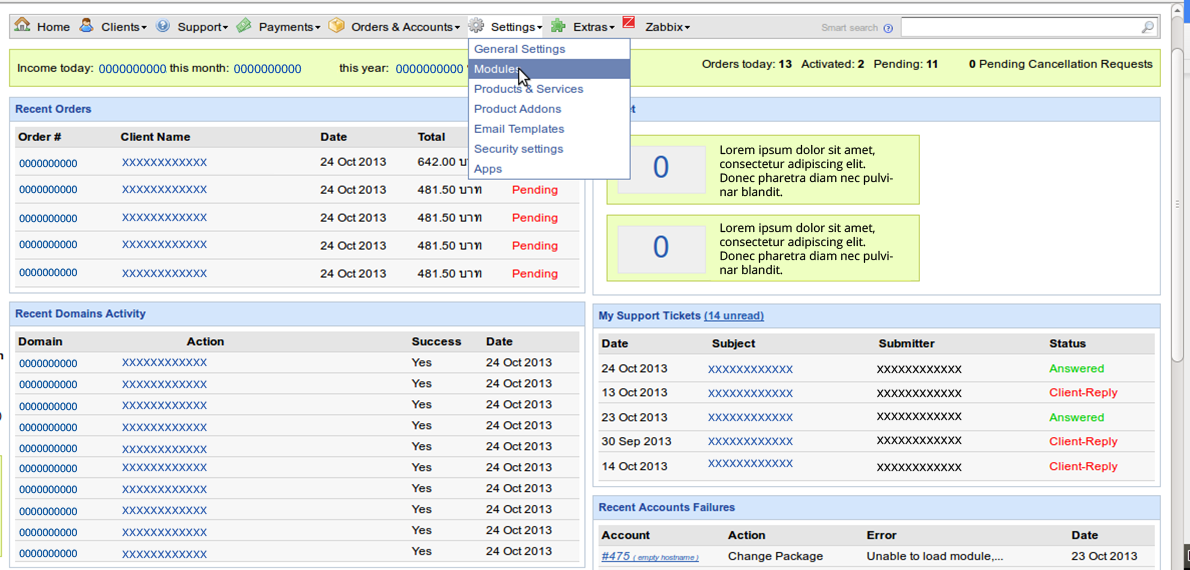Select Modules in the Settings menu
Viewport: 1190px width, 570px height.
(x=549, y=69)
